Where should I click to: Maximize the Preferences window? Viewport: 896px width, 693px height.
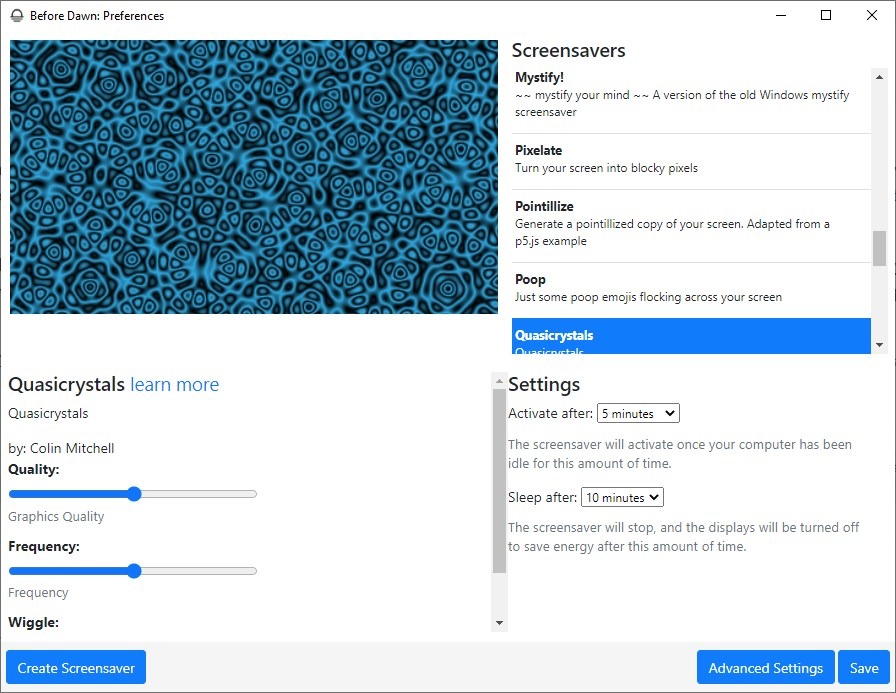(826, 15)
